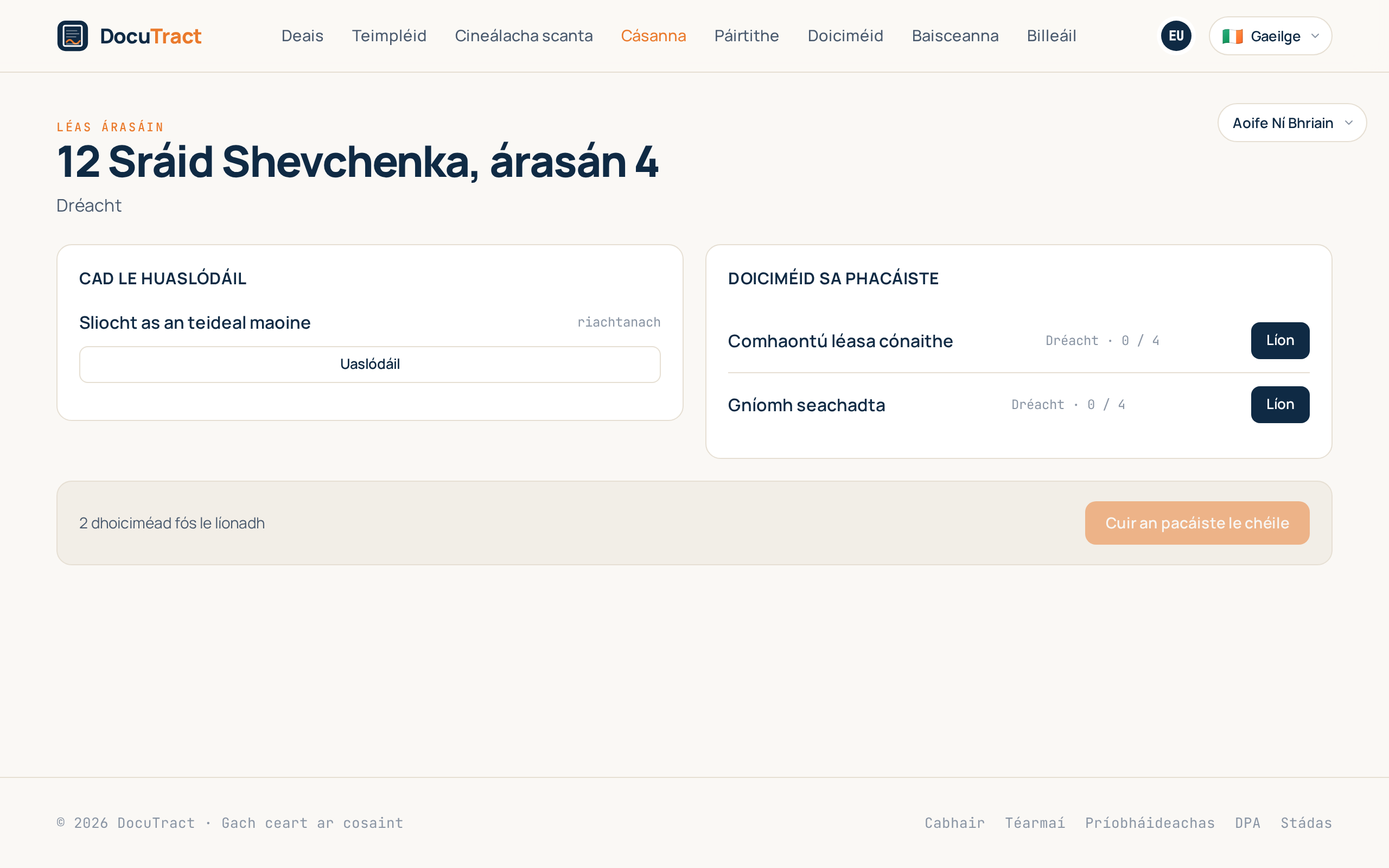
Task: Open the Doiciméid nav item
Action: (845, 36)
